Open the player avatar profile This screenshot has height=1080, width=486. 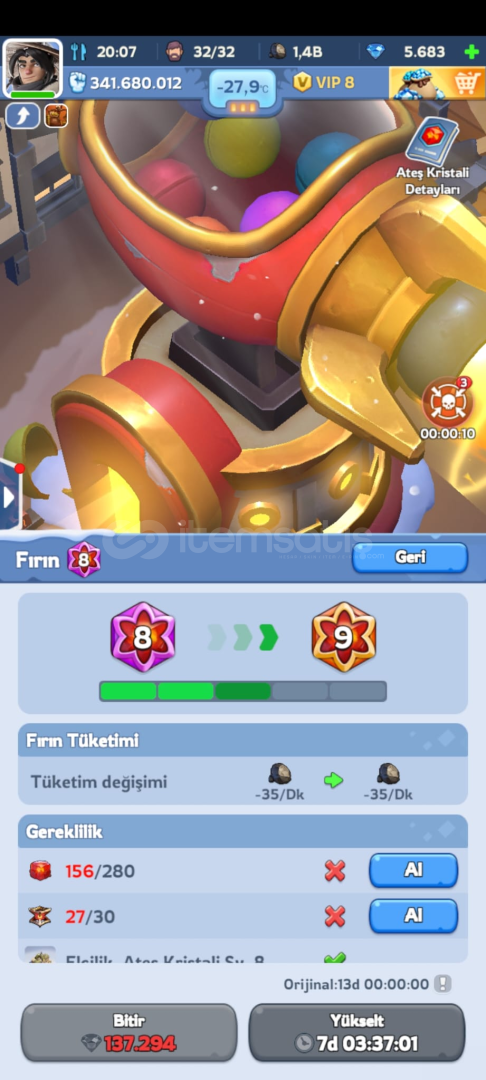click(x=32, y=69)
